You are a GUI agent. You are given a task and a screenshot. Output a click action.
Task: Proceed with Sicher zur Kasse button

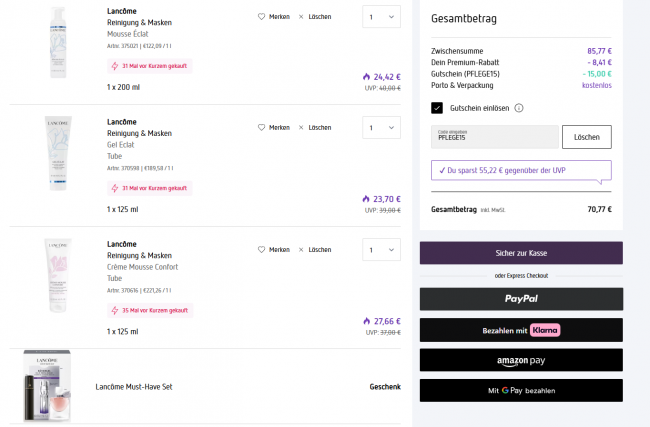click(x=521, y=253)
